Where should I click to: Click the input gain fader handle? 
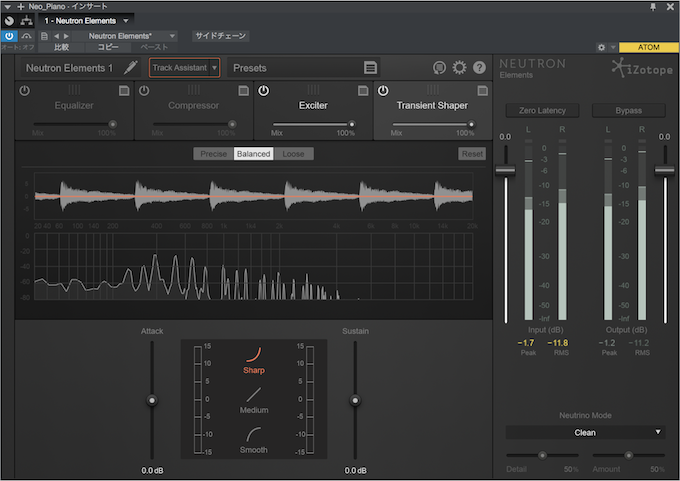point(505,170)
